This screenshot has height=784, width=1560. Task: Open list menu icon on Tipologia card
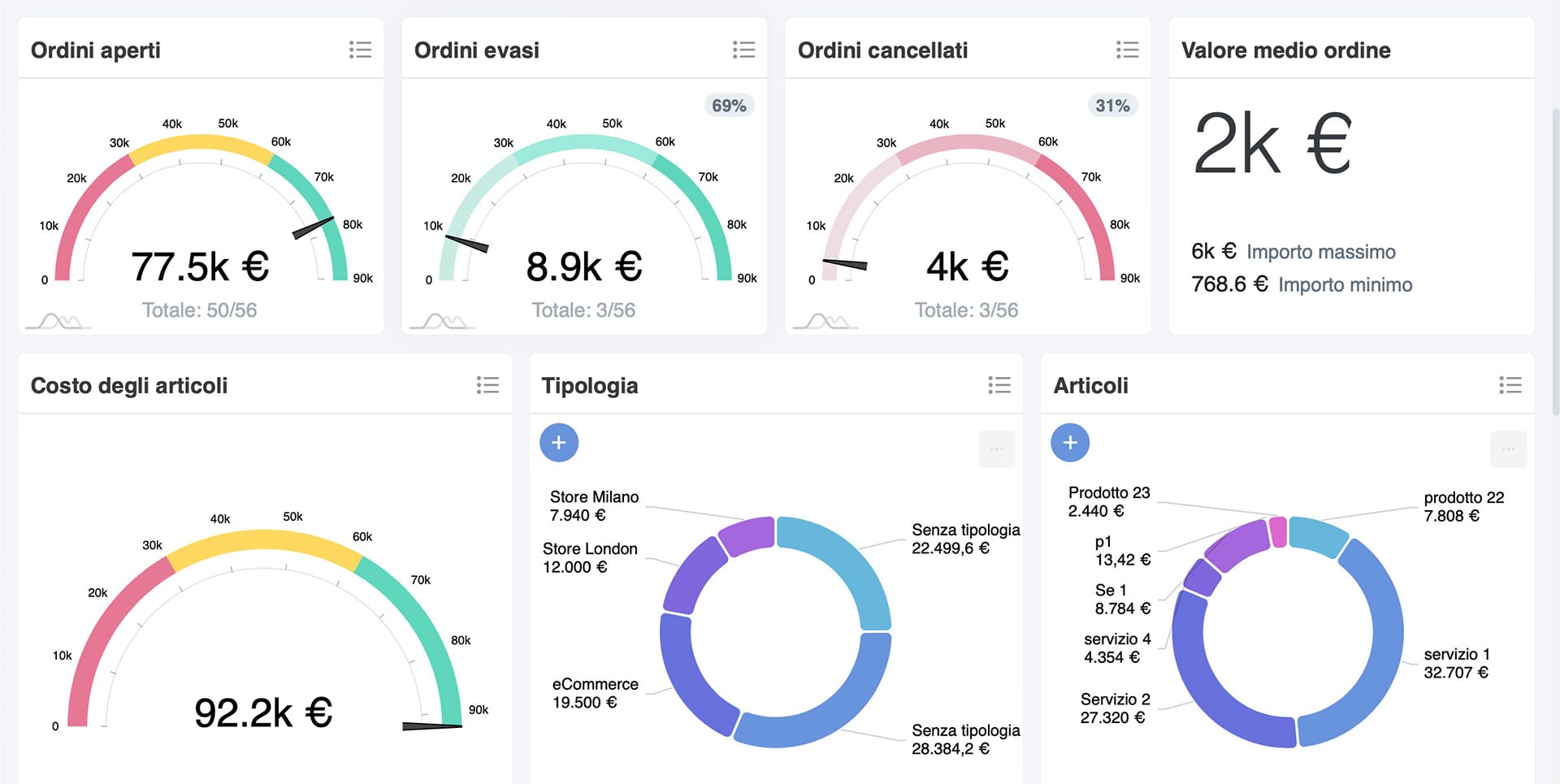pyautogui.click(x=999, y=385)
